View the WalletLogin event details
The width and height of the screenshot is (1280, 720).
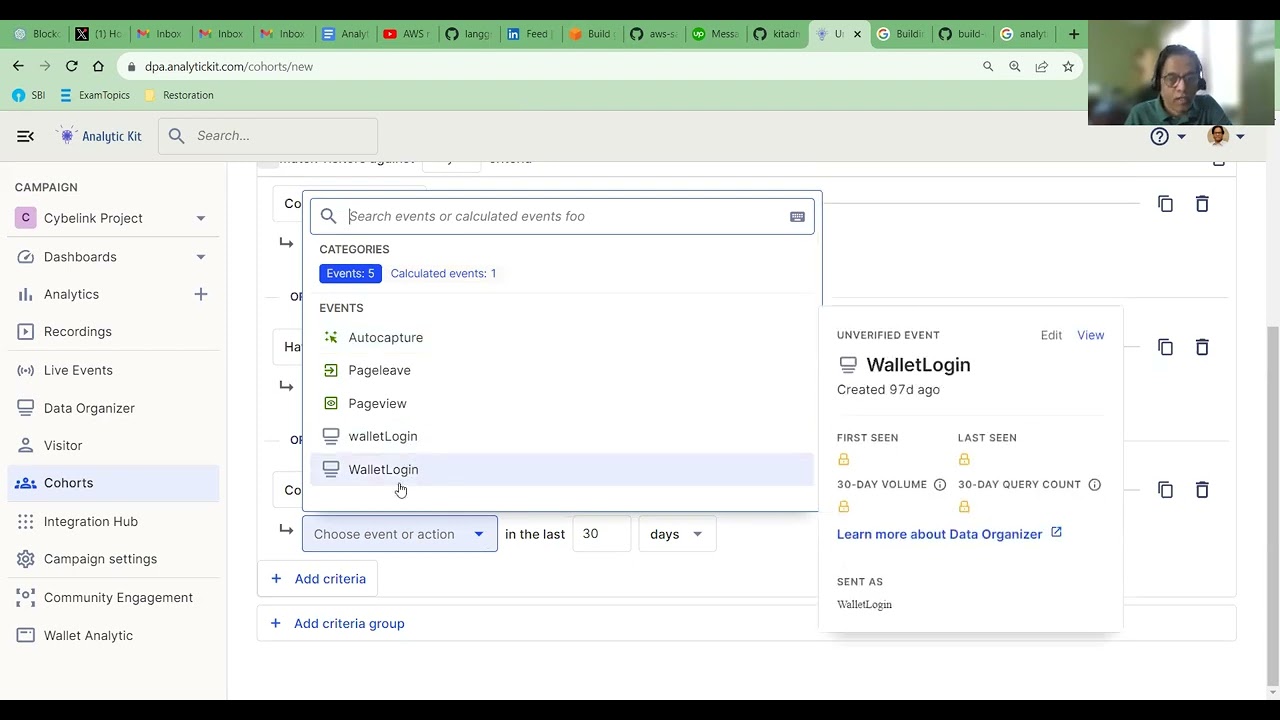coord(1090,335)
